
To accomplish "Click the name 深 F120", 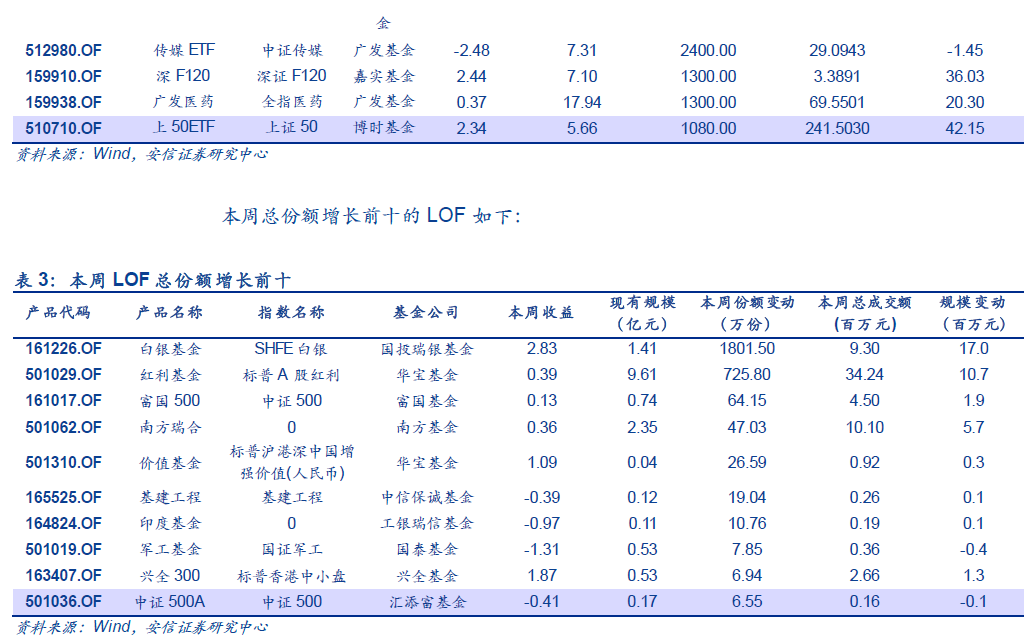I will pyautogui.click(x=183, y=76).
